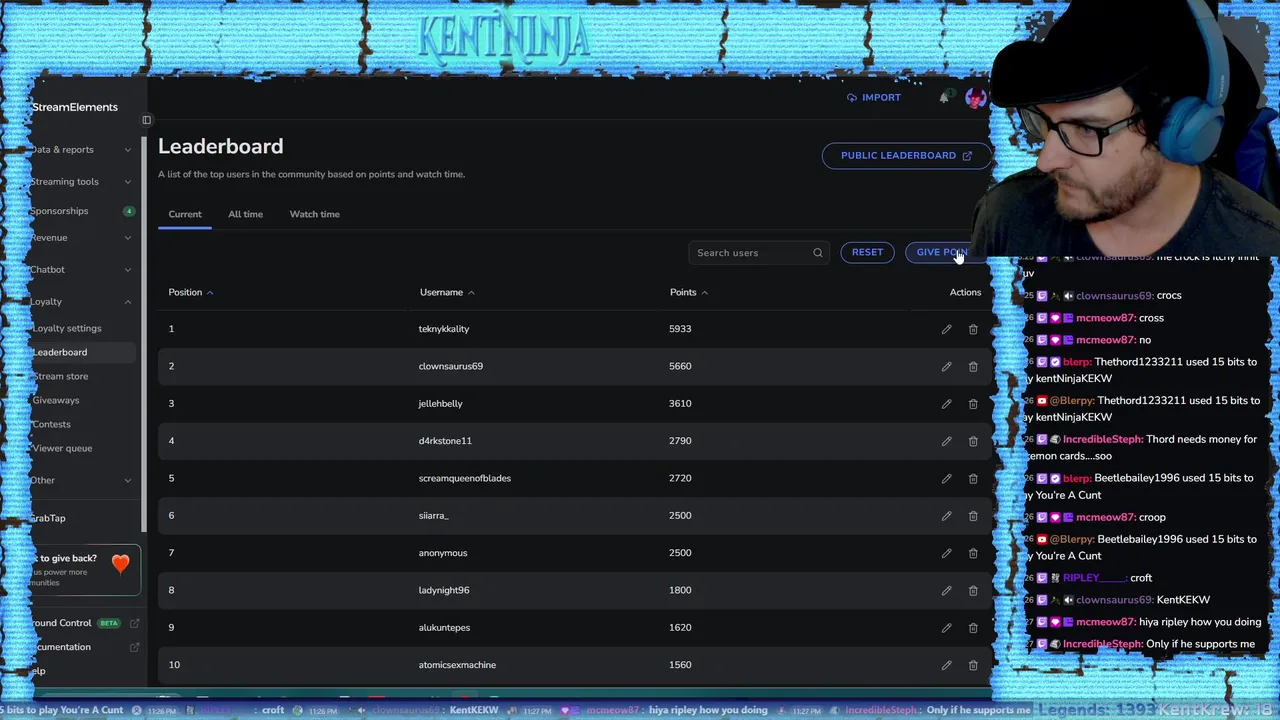The image size is (1280, 720).
Task: Expand the Streaming tools menu
Action: click(81, 182)
